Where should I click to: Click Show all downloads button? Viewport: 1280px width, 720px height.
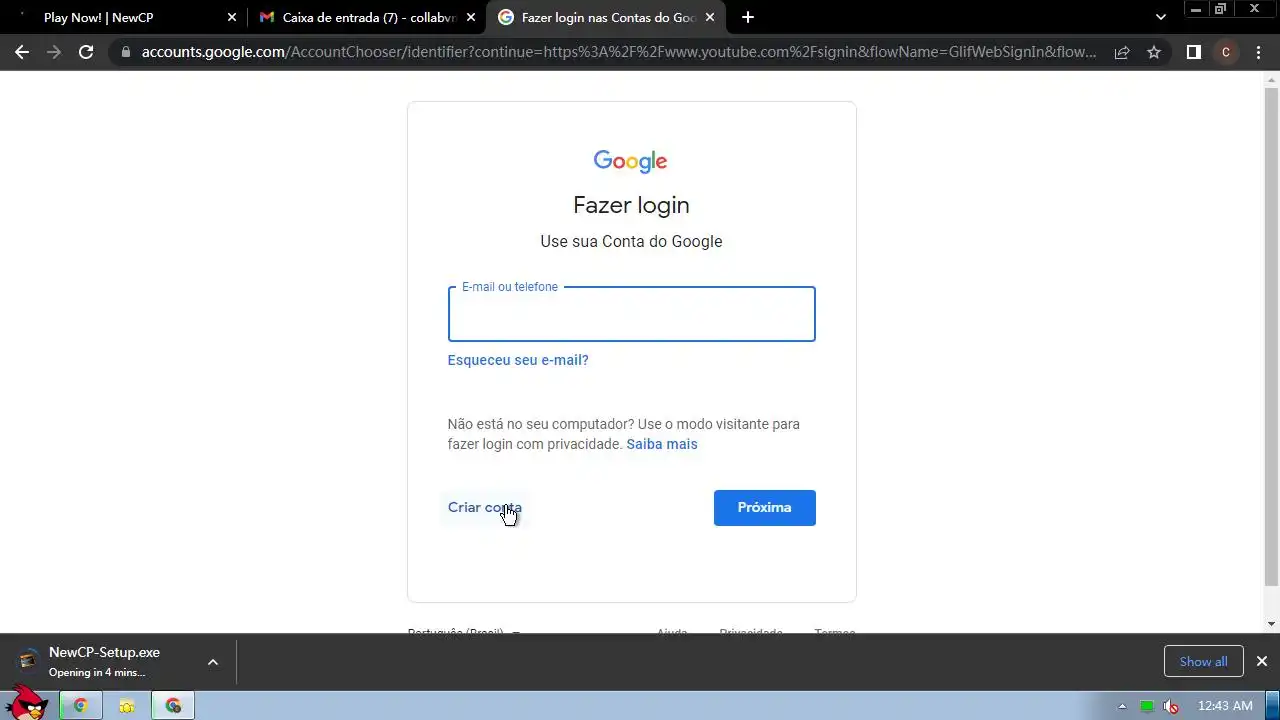[x=1203, y=661]
